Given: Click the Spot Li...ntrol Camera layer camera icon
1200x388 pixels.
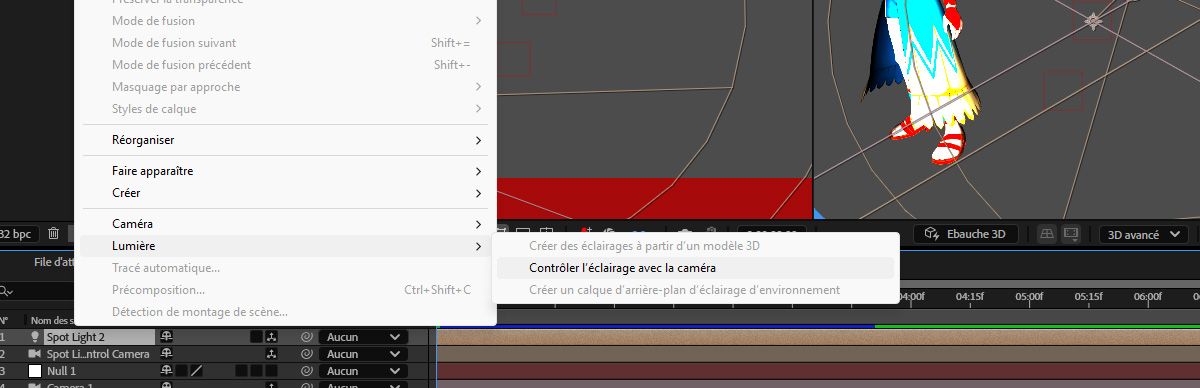Looking at the screenshot, I should [34, 354].
